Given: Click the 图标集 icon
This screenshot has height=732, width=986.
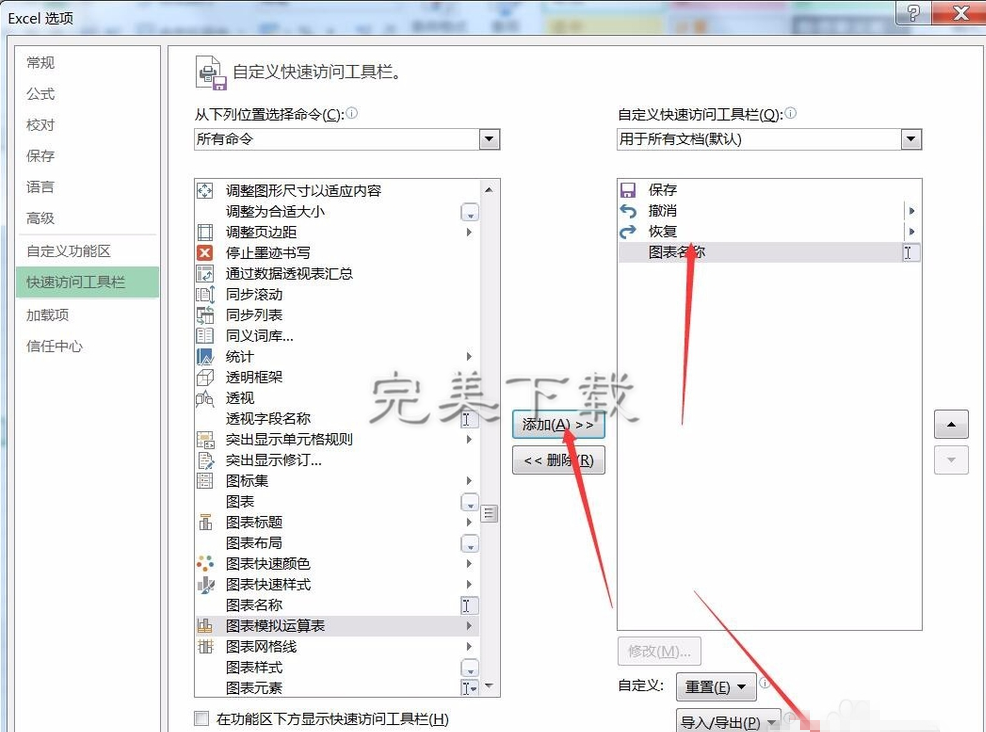Looking at the screenshot, I should point(205,481).
